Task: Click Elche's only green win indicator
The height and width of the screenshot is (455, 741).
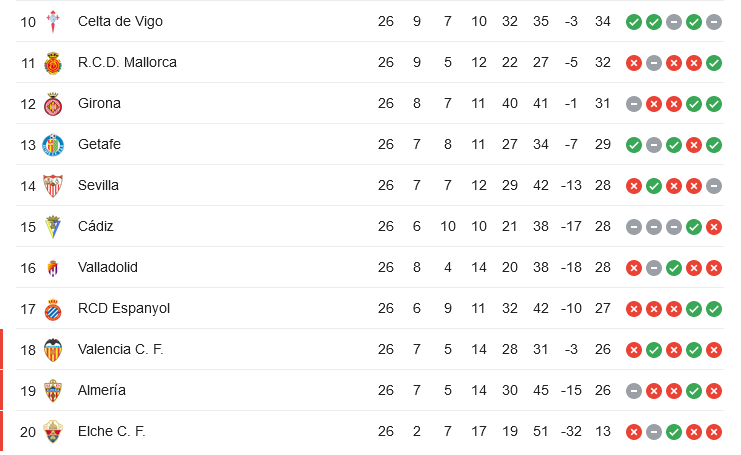Action: pos(674,432)
